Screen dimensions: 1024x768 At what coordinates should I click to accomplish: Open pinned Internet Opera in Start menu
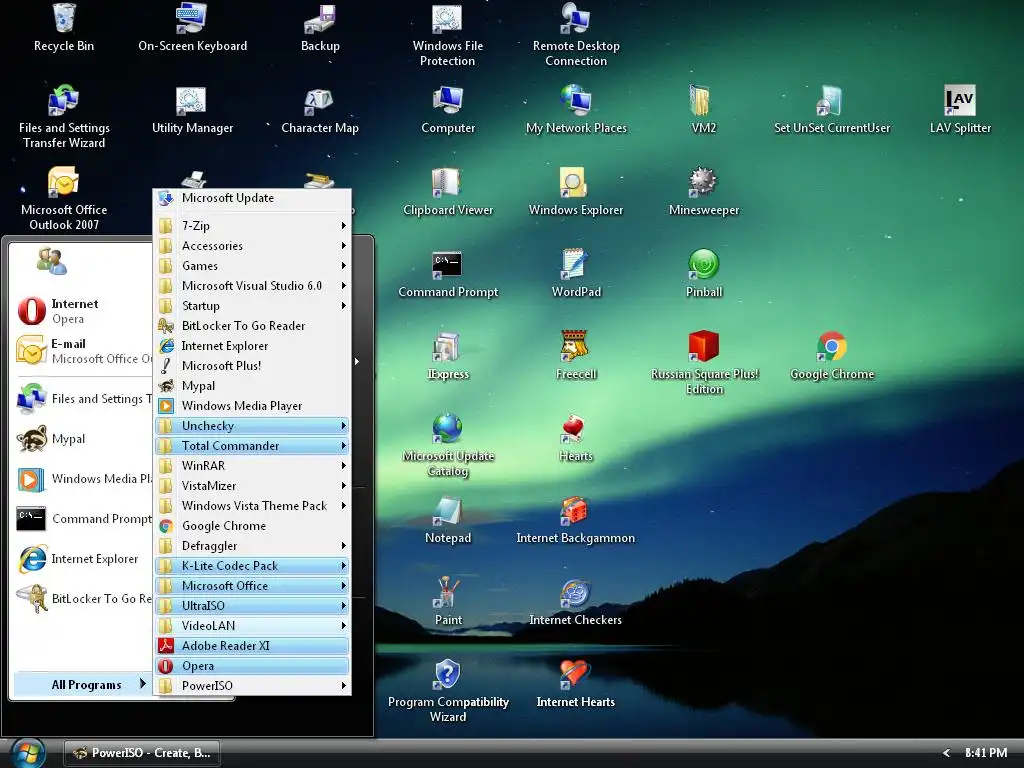coord(83,311)
